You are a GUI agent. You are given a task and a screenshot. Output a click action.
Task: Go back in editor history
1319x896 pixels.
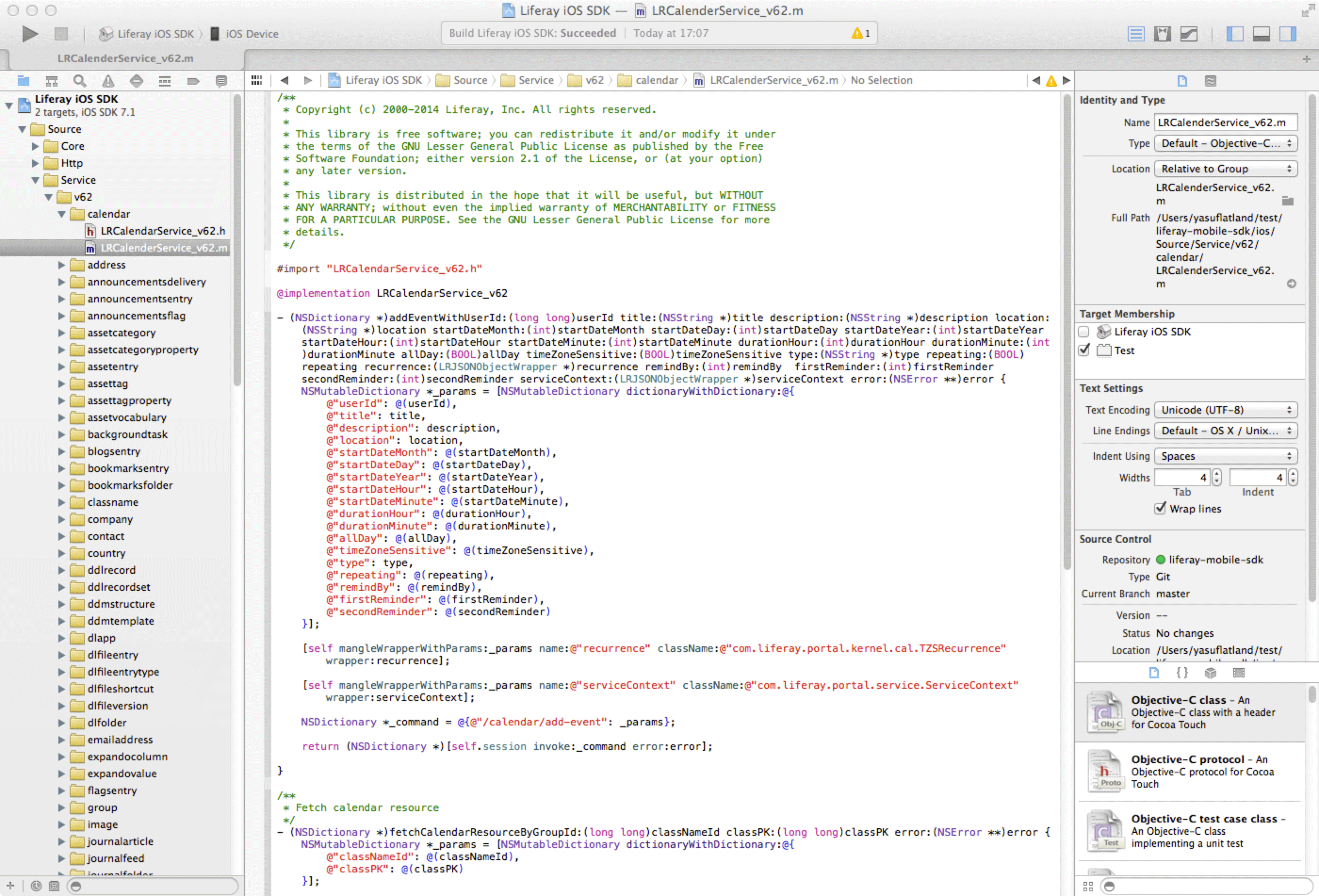(285, 81)
